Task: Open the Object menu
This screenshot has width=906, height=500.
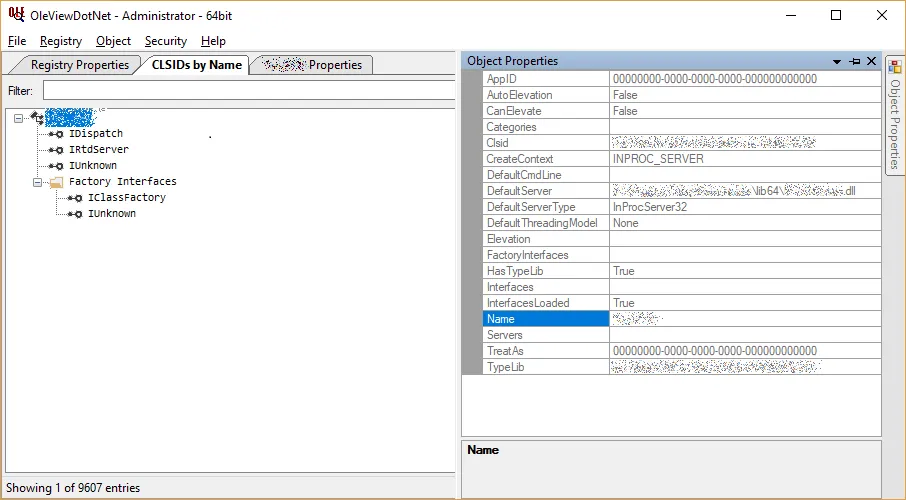Action: [113, 41]
